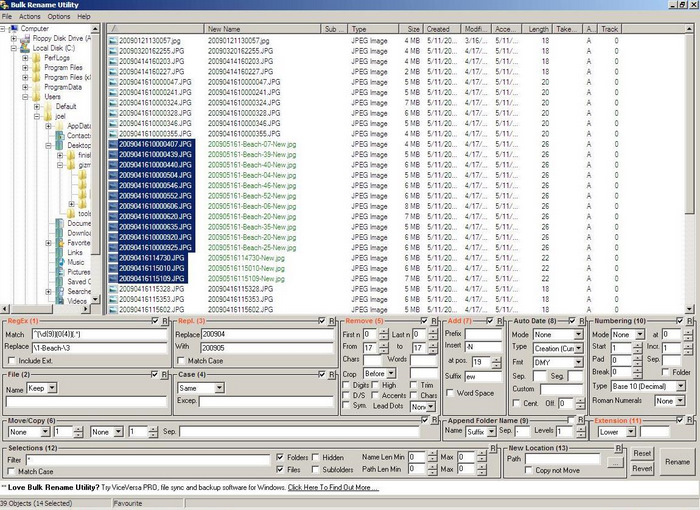Enable Match Case in the Repl. panel

coord(181,360)
